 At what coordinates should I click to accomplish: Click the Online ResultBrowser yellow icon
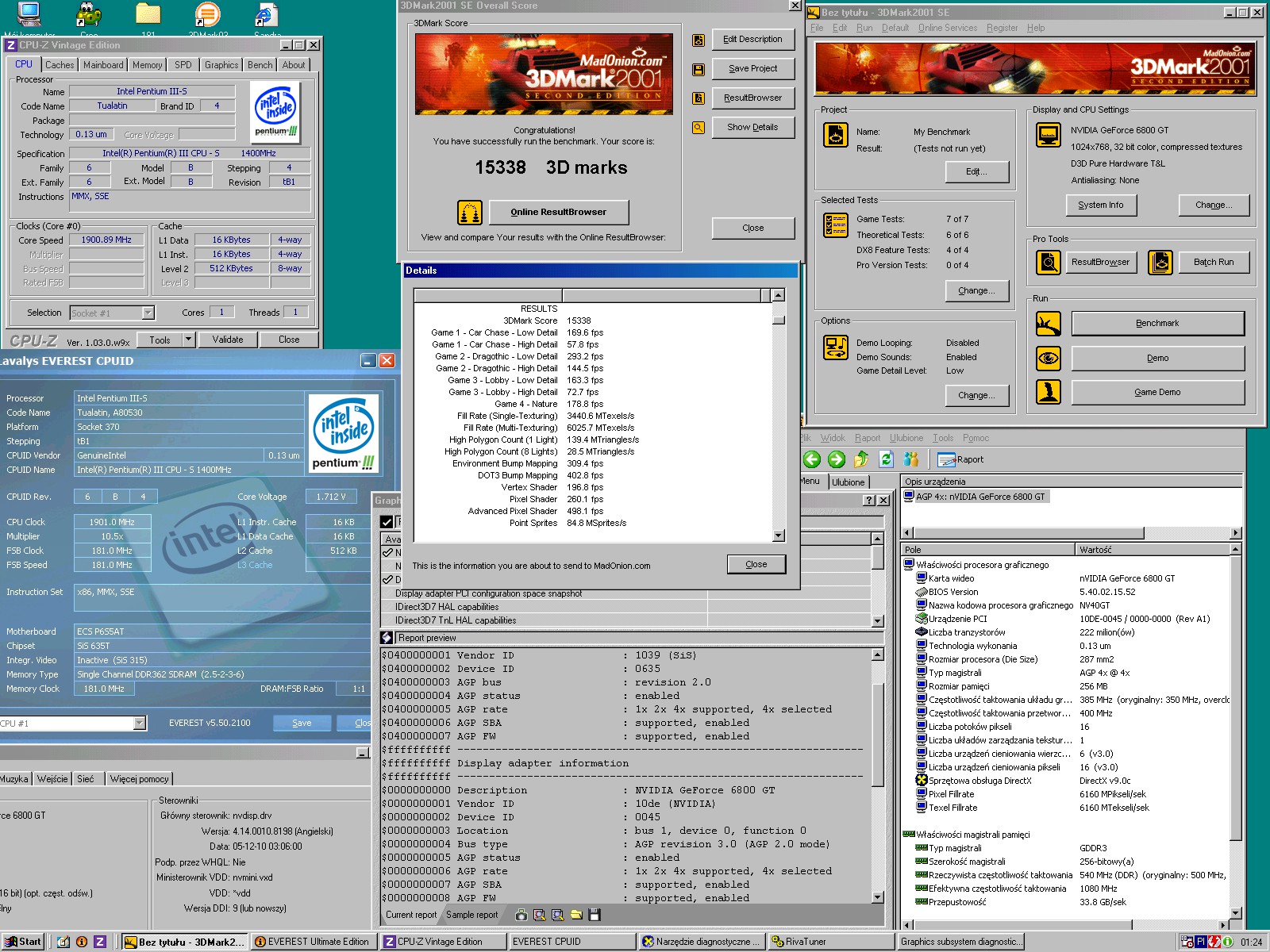click(470, 213)
